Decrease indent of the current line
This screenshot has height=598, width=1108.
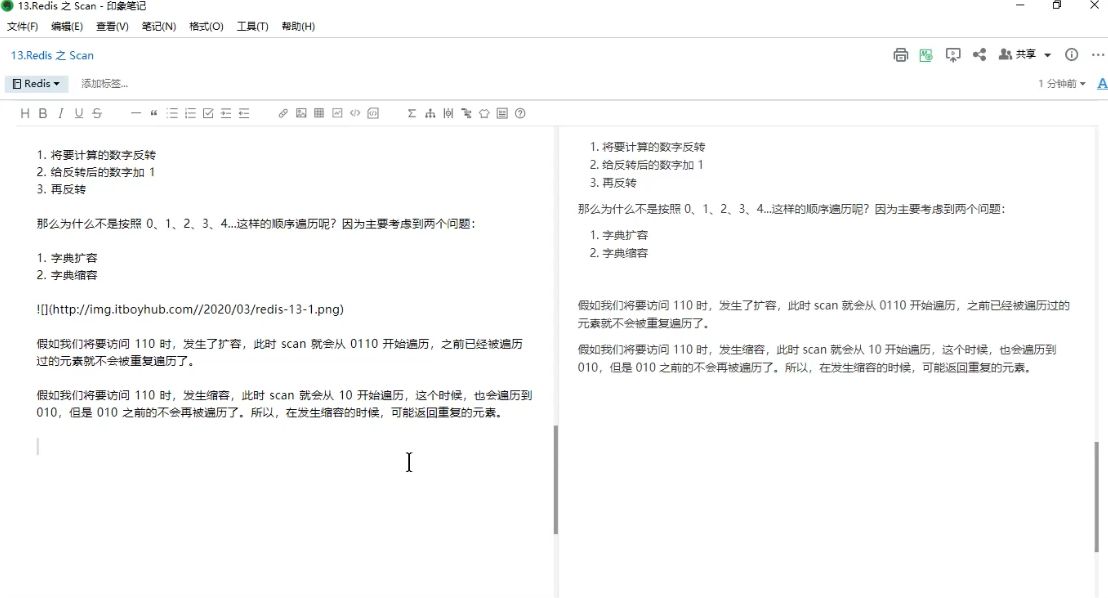[244, 113]
